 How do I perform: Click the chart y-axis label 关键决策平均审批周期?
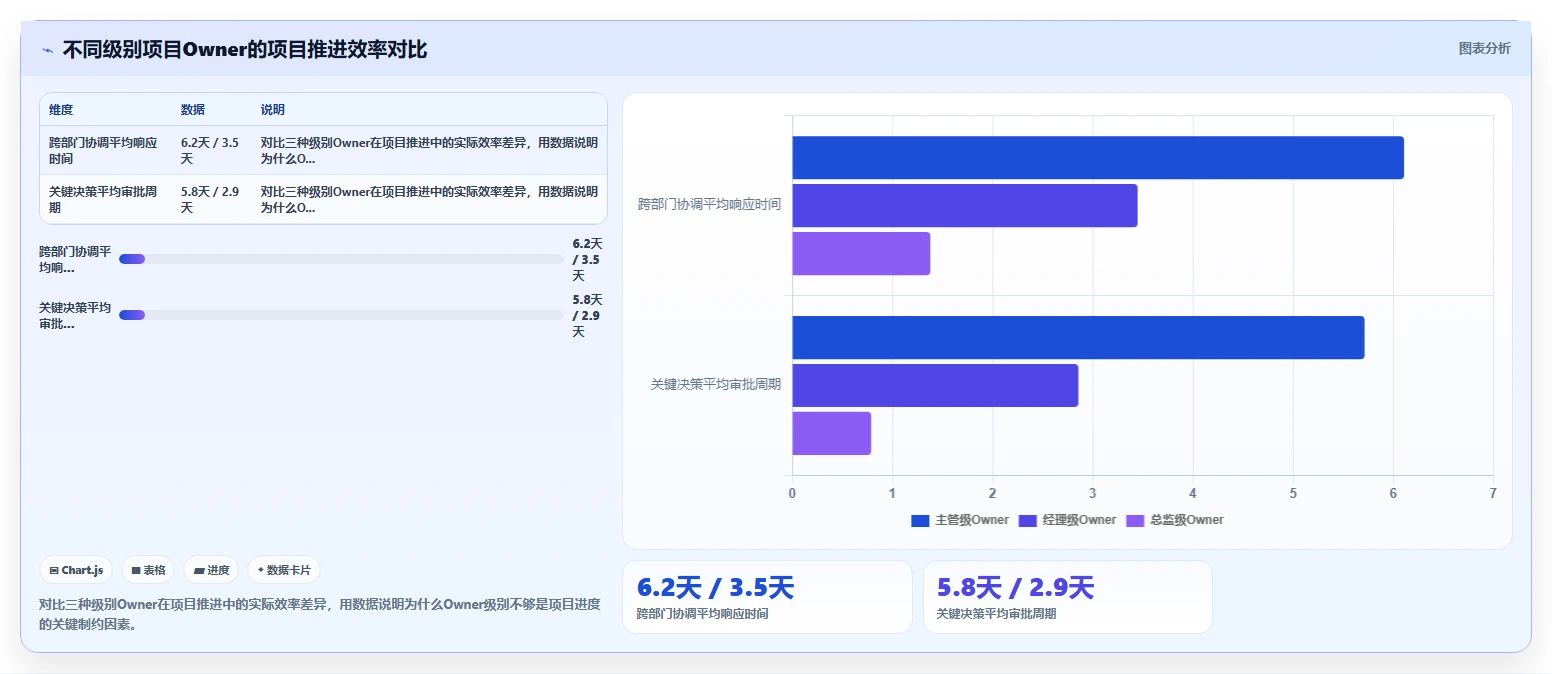click(716, 384)
